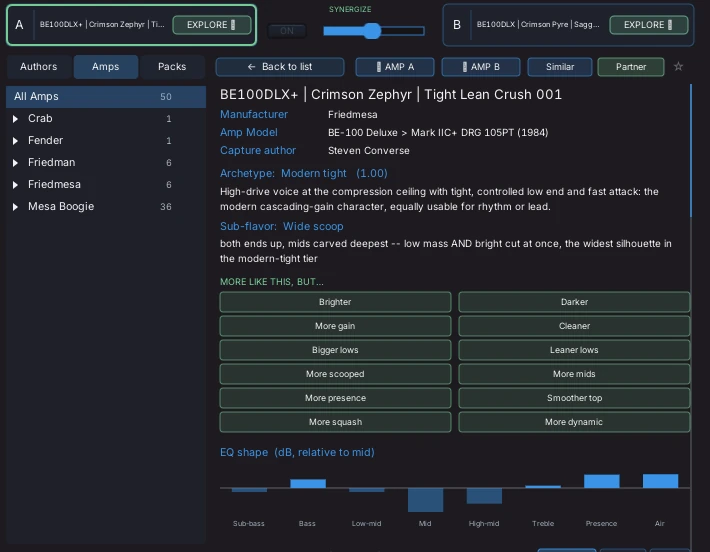Expand the Crab group arrow
Viewport: 710px width, 552px height.
coord(15,119)
